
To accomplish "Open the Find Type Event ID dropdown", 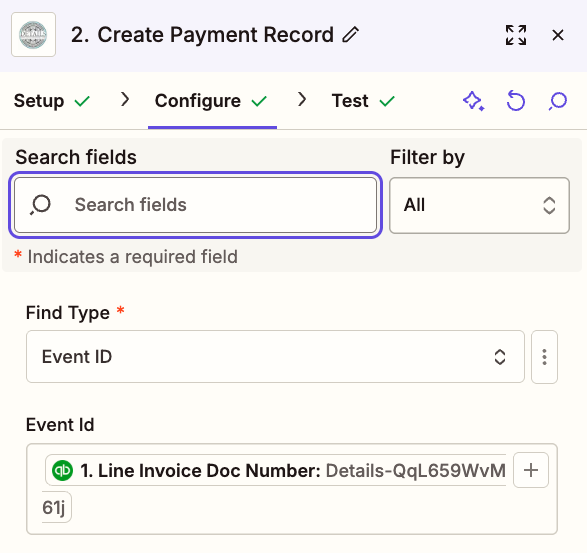I will pos(275,356).
